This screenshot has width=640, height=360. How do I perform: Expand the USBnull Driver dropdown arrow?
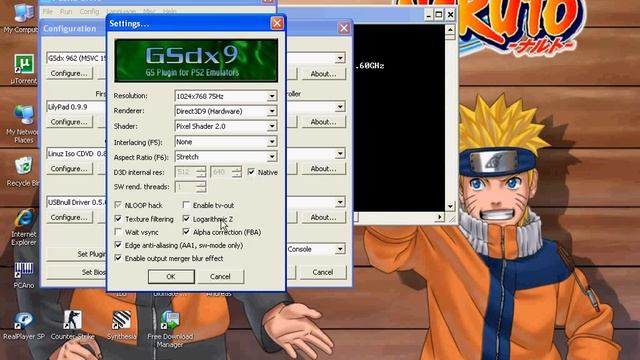340,202
